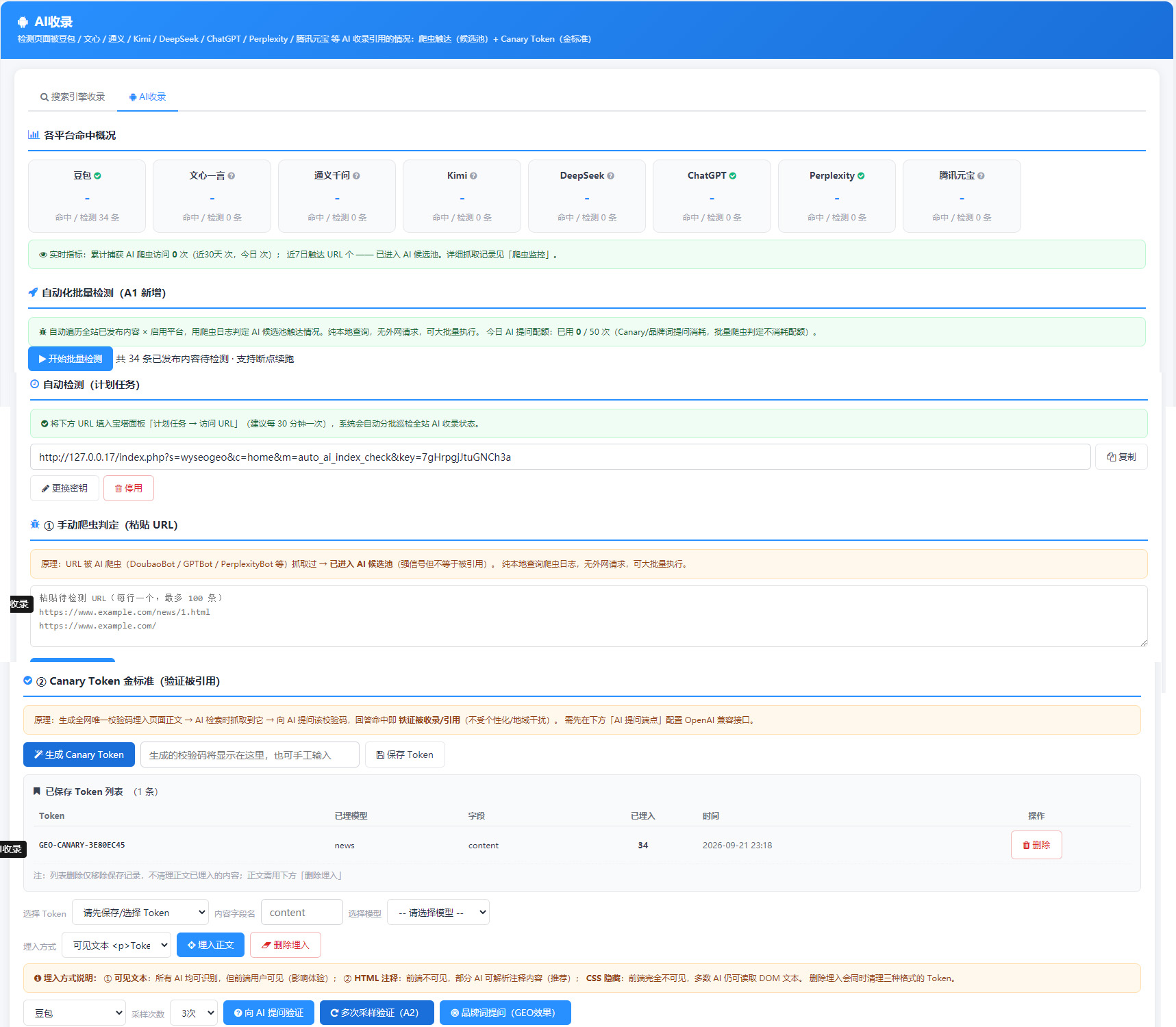Click the 粘贴待检测 URL textarea
Viewport: 1176px width, 1027px height.
[589, 616]
